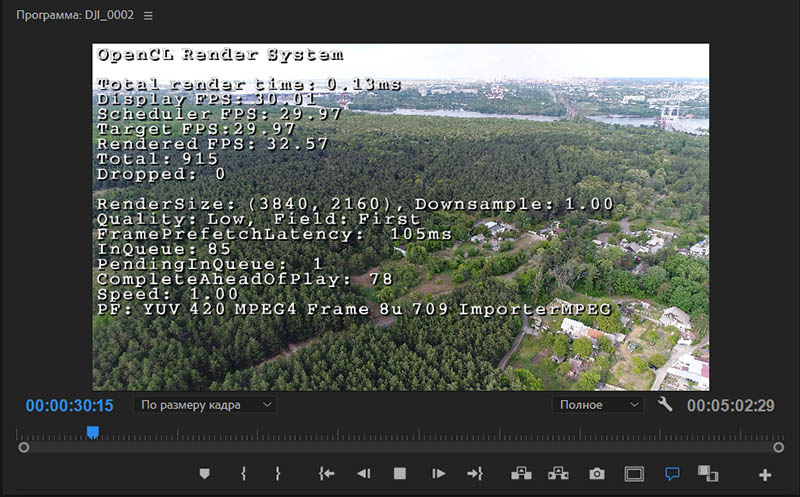Click the Add Marker button
The image size is (800, 497).
[x=205, y=474]
